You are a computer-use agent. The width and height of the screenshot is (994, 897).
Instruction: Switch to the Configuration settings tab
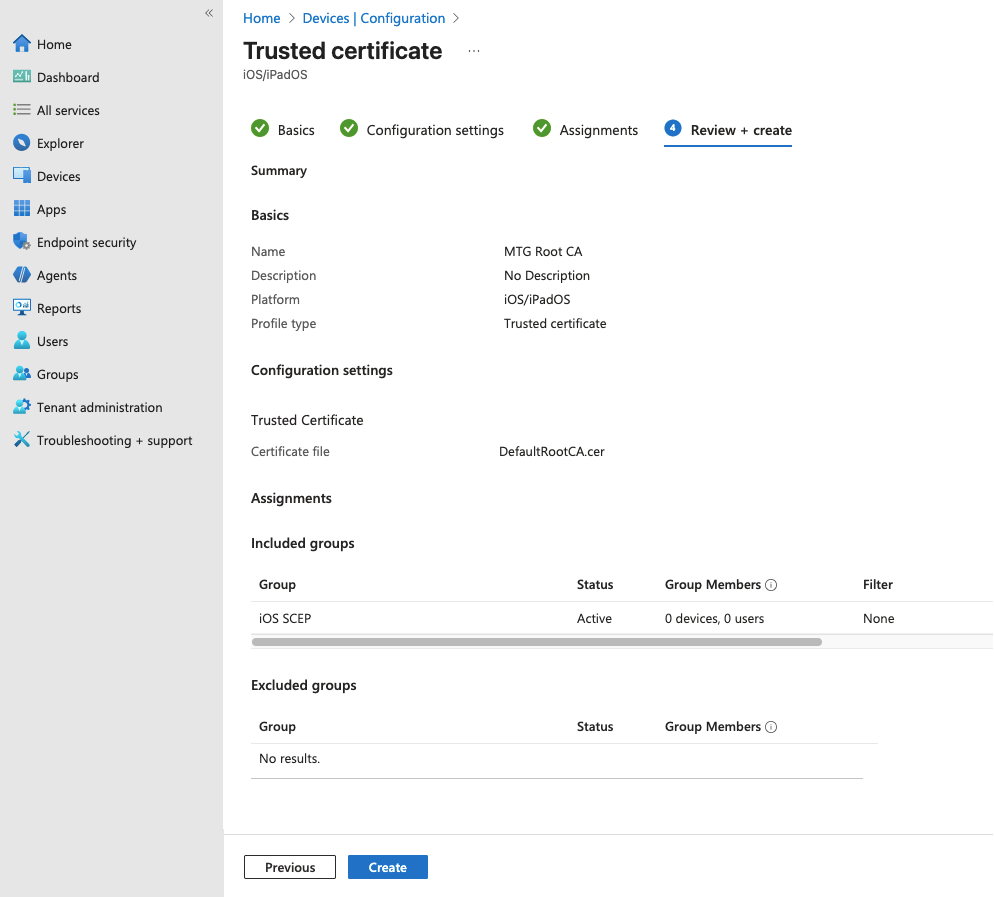pos(433,129)
